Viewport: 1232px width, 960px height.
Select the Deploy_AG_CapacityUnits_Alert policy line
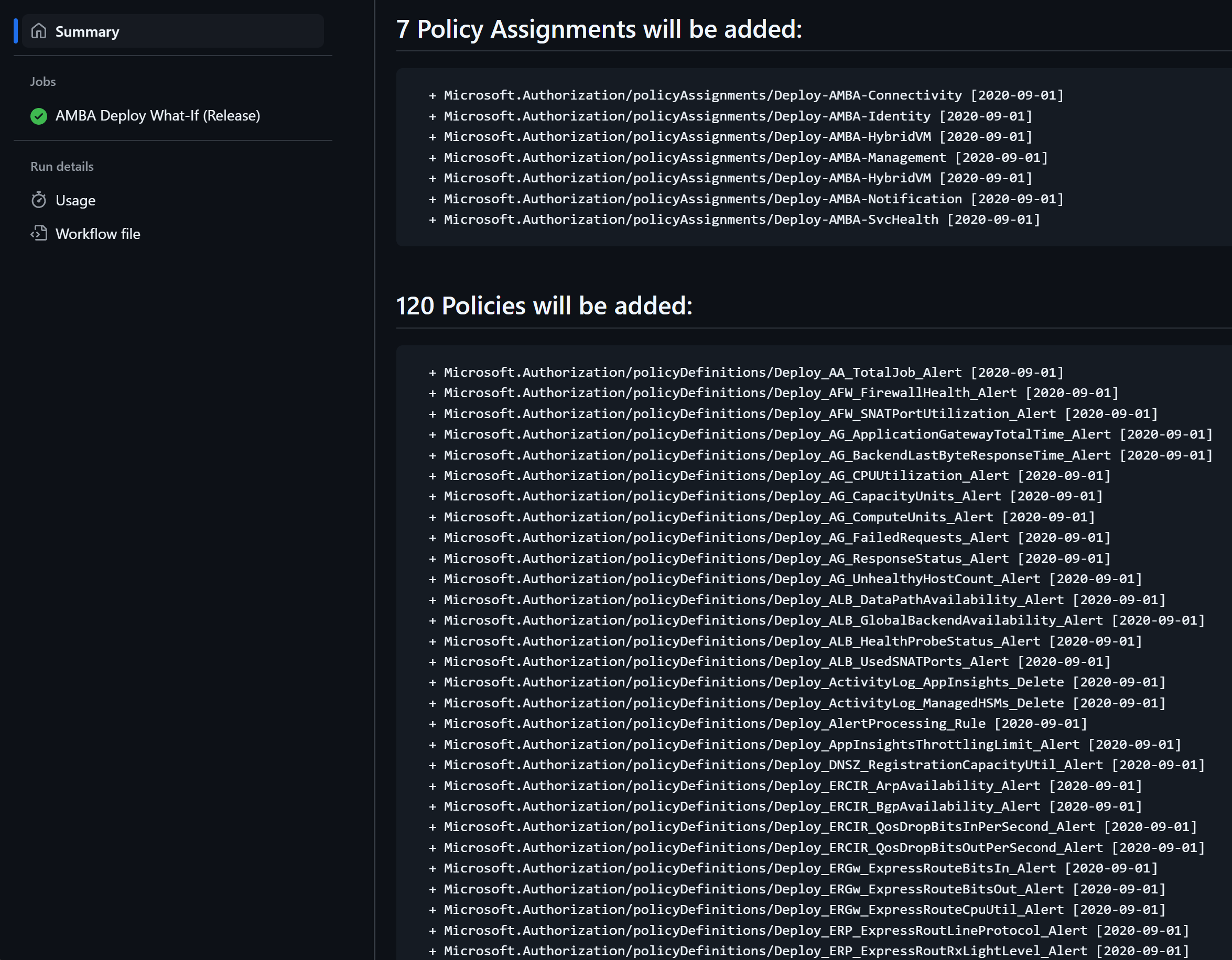[765, 496]
